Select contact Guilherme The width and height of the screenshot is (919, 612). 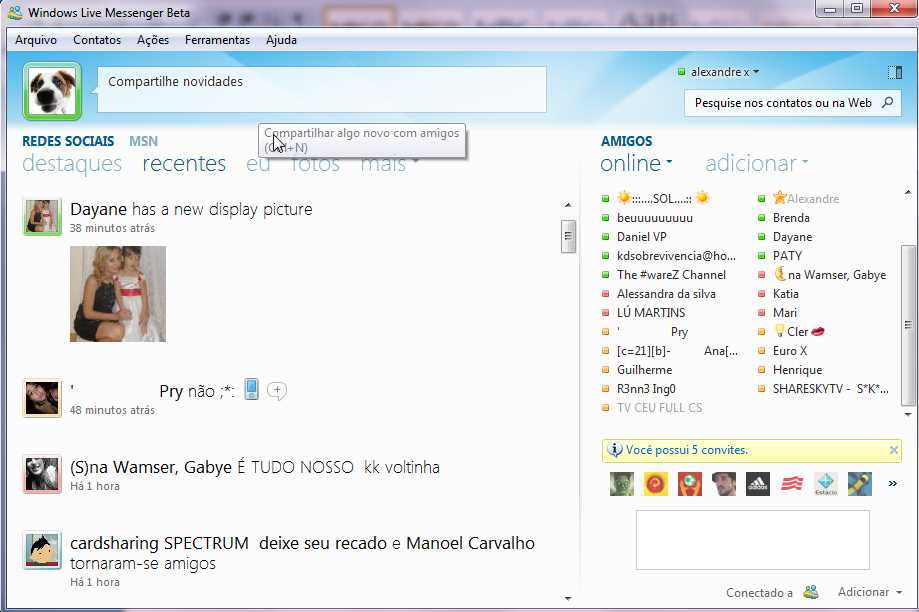[x=644, y=370]
